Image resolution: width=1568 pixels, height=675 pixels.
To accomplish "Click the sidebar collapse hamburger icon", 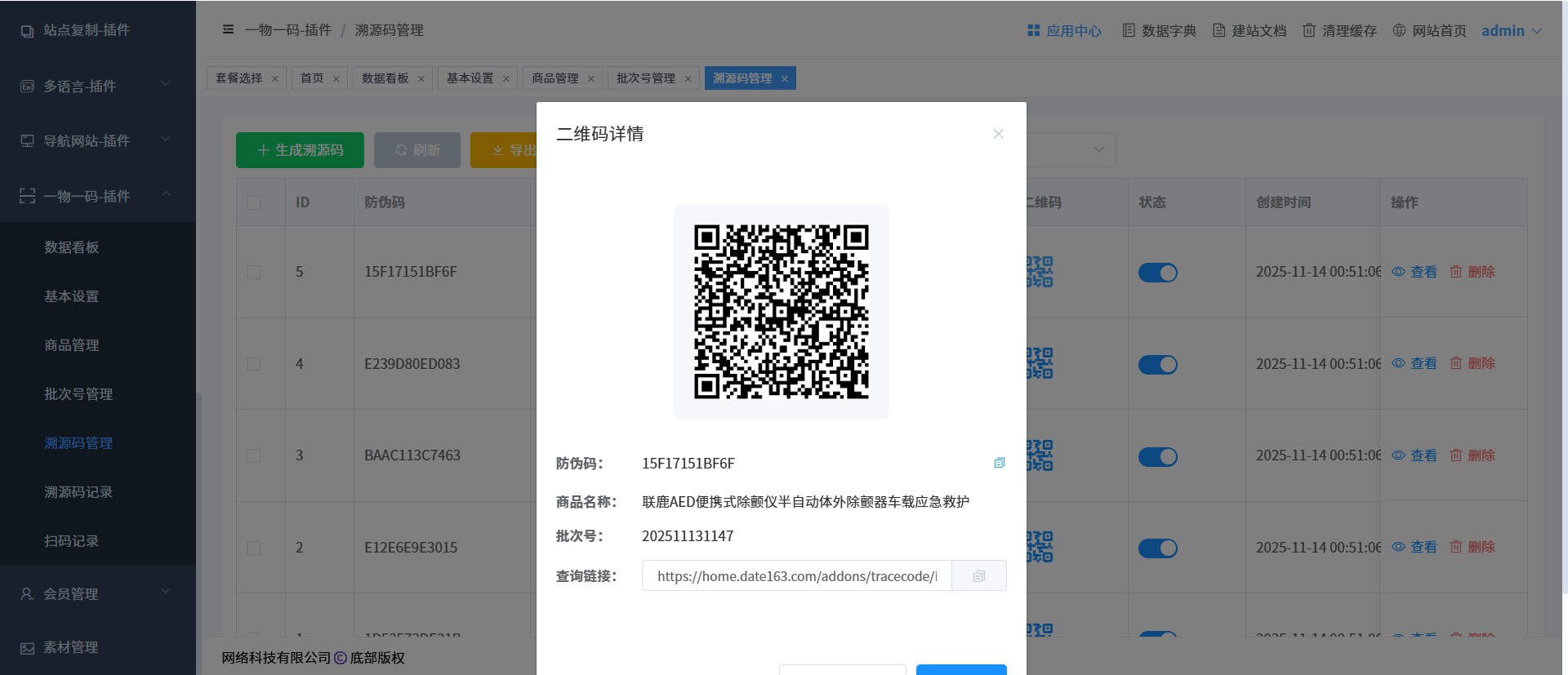I will pos(229,30).
